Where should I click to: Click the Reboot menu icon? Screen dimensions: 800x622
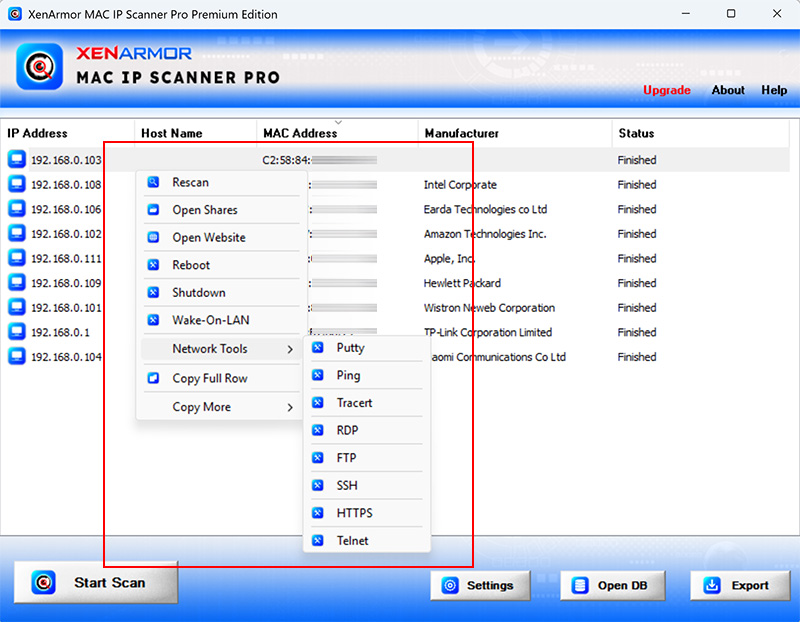(153, 265)
